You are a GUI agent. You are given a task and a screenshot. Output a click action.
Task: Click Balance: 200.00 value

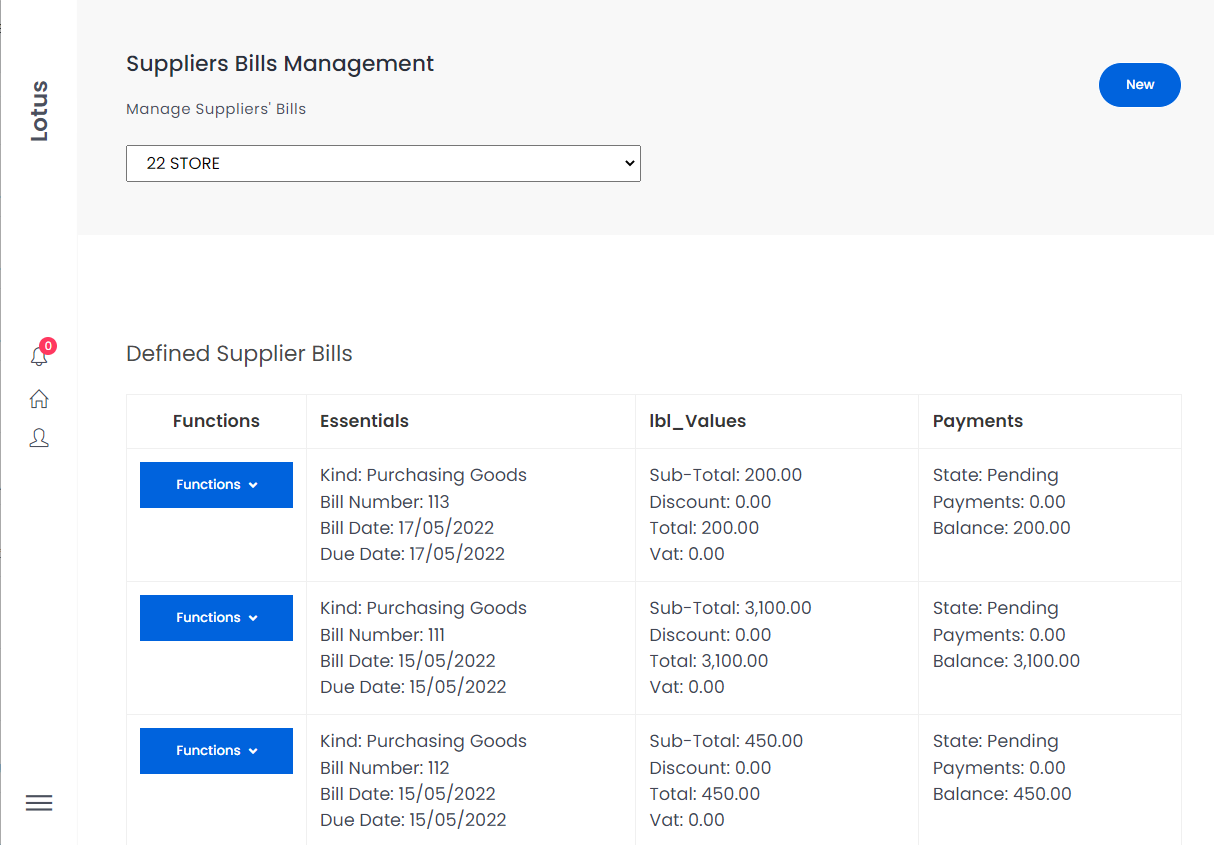tap(1002, 528)
